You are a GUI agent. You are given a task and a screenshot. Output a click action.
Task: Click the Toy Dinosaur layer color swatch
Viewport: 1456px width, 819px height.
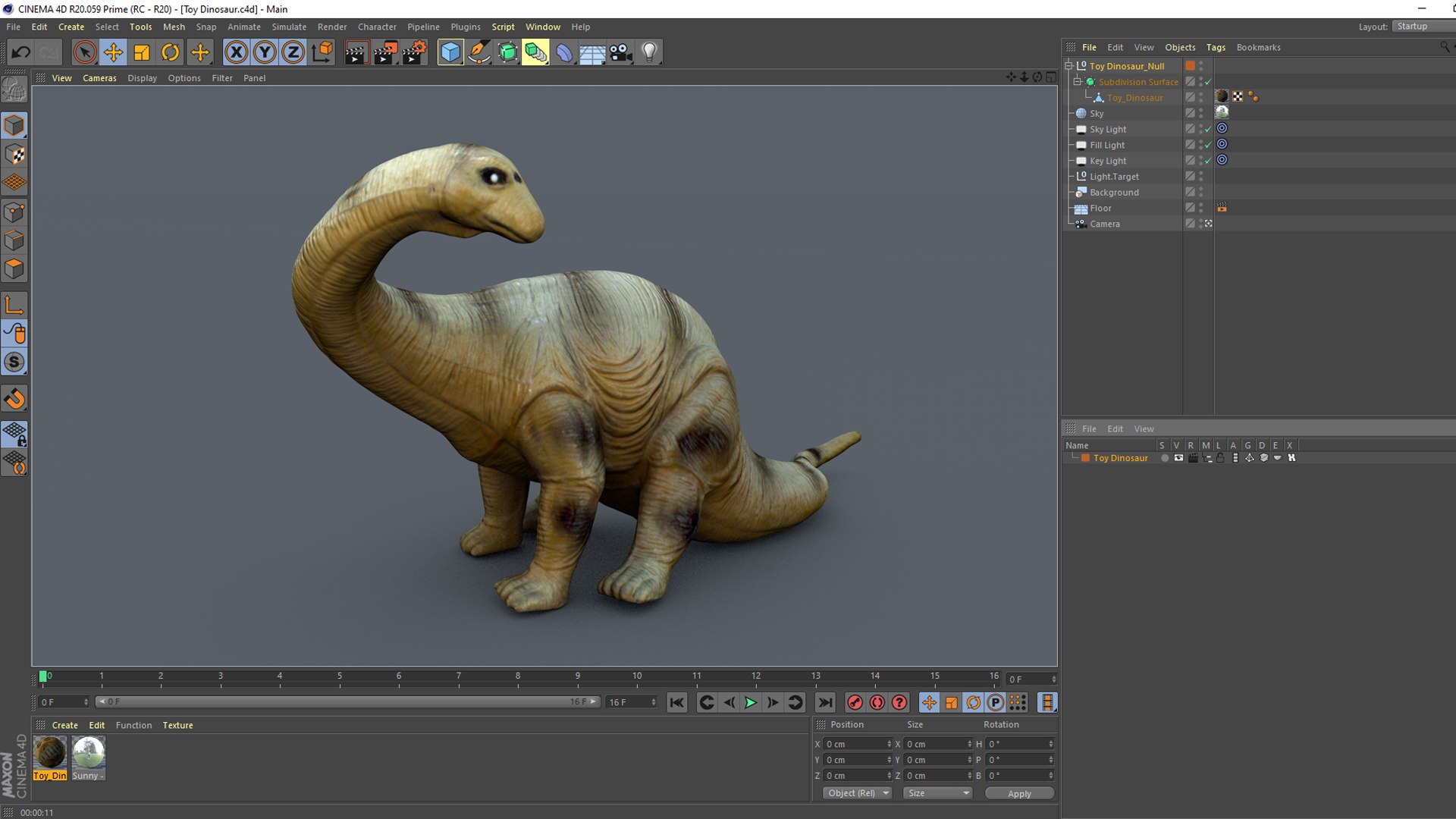(x=1085, y=458)
